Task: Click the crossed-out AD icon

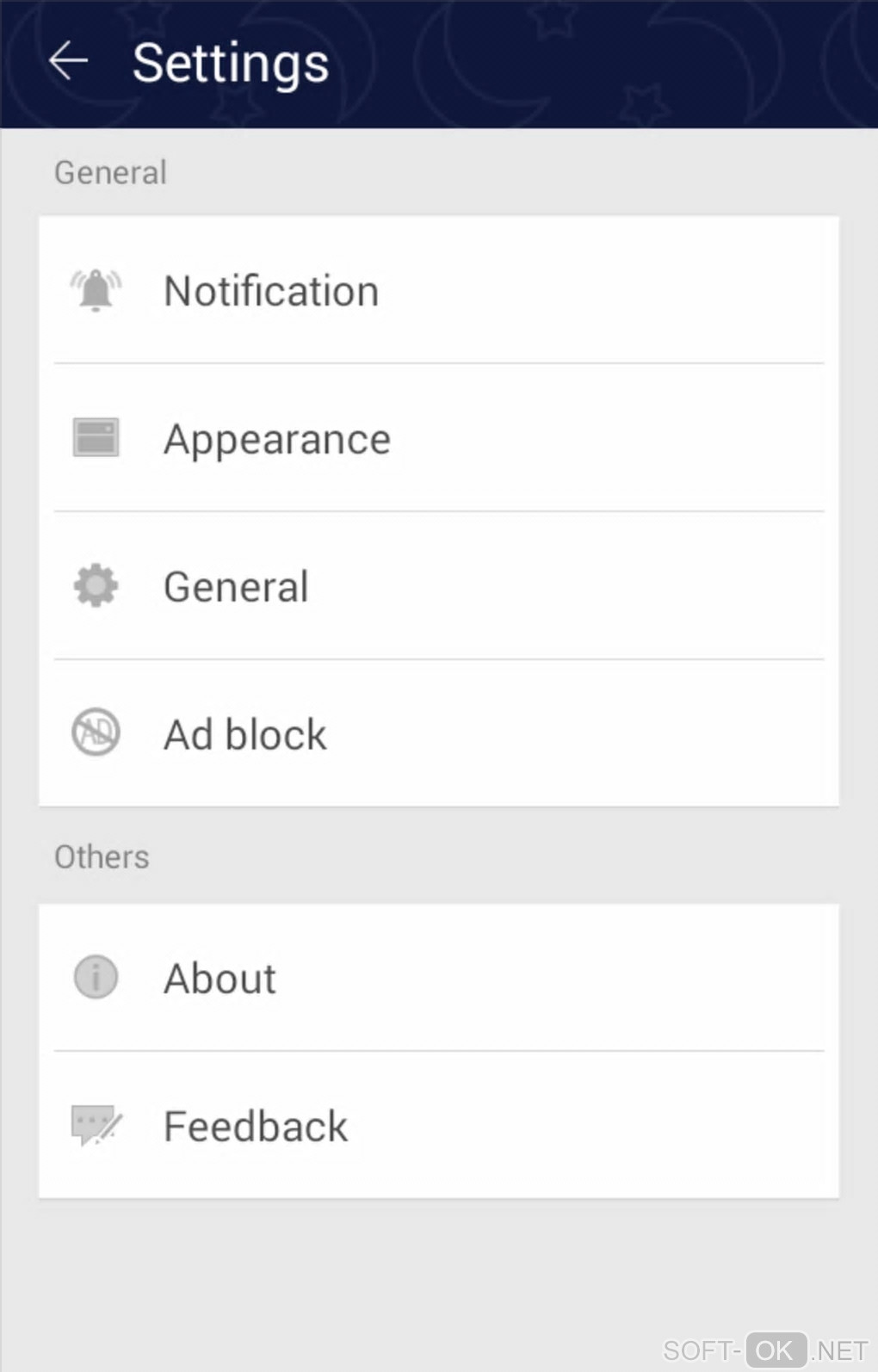Action: [96, 733]
